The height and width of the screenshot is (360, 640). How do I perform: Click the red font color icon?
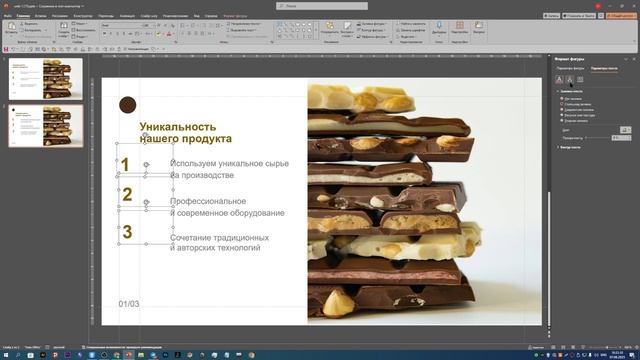click(x=169, y=34)
